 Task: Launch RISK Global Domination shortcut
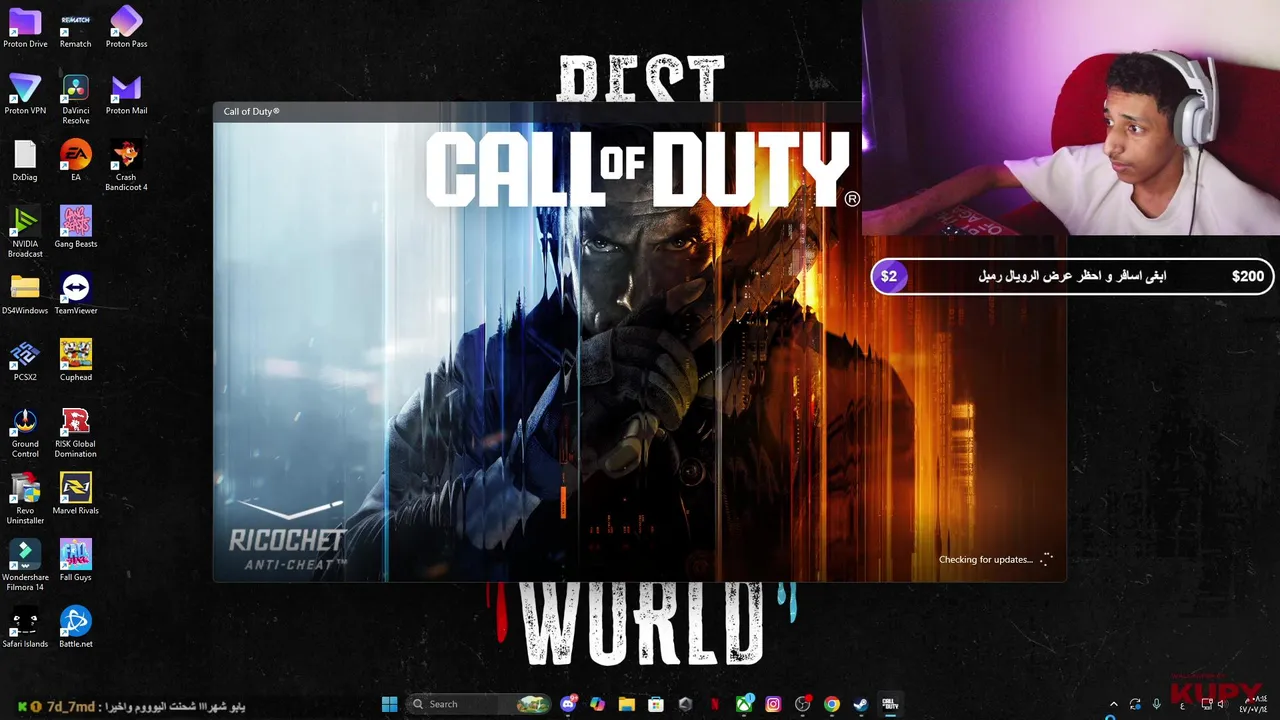point(75,432)
